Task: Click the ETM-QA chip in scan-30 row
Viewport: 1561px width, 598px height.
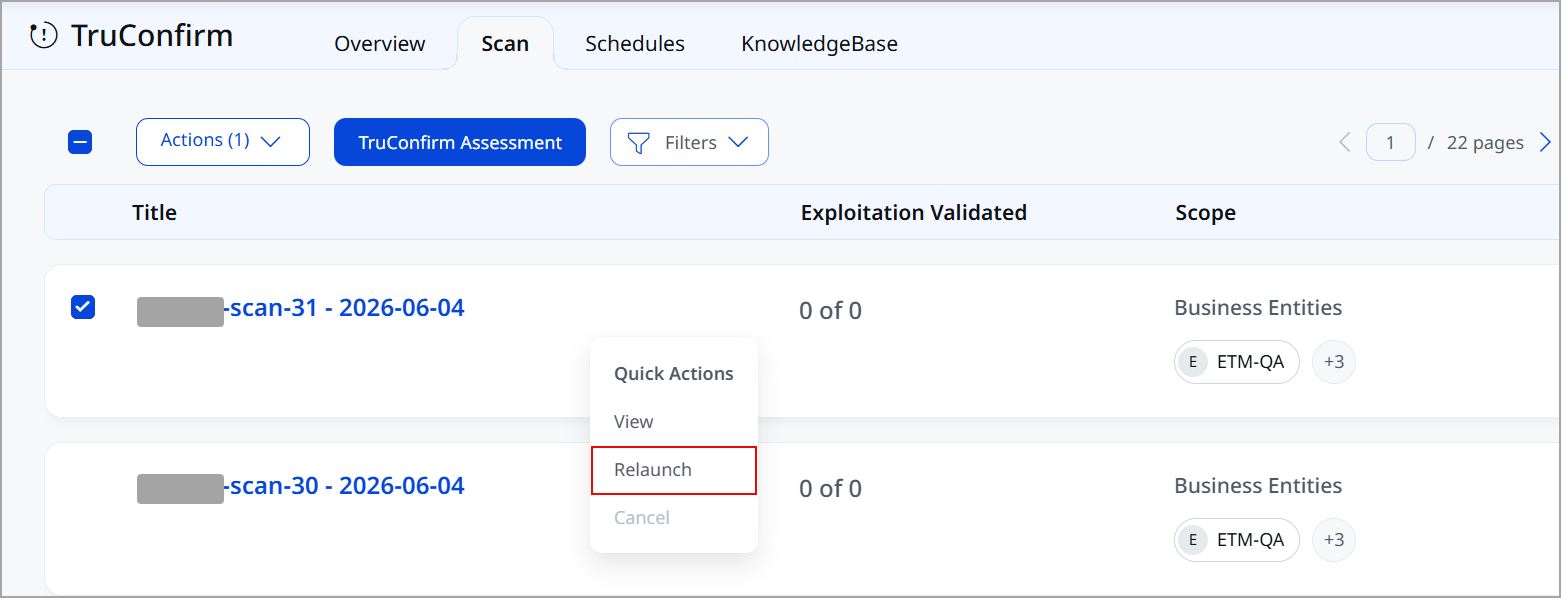Action: click(1237, 540)
